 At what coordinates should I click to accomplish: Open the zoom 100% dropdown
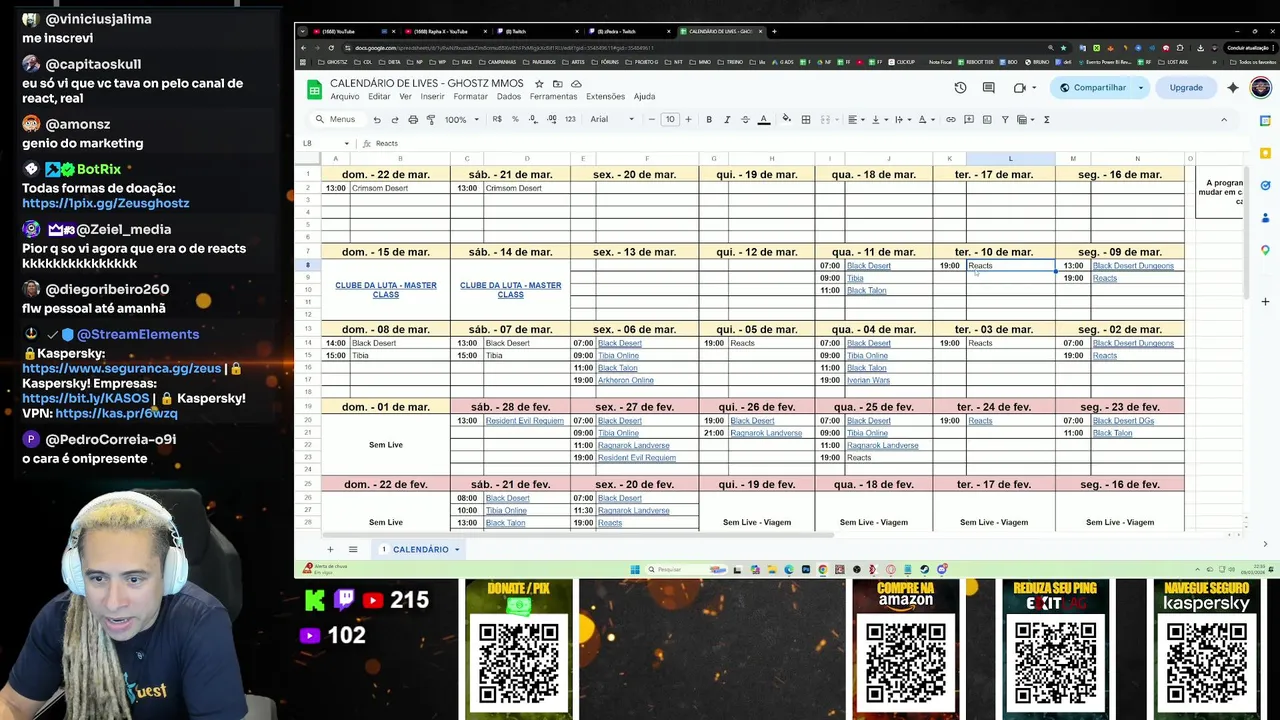pos(460,119)
